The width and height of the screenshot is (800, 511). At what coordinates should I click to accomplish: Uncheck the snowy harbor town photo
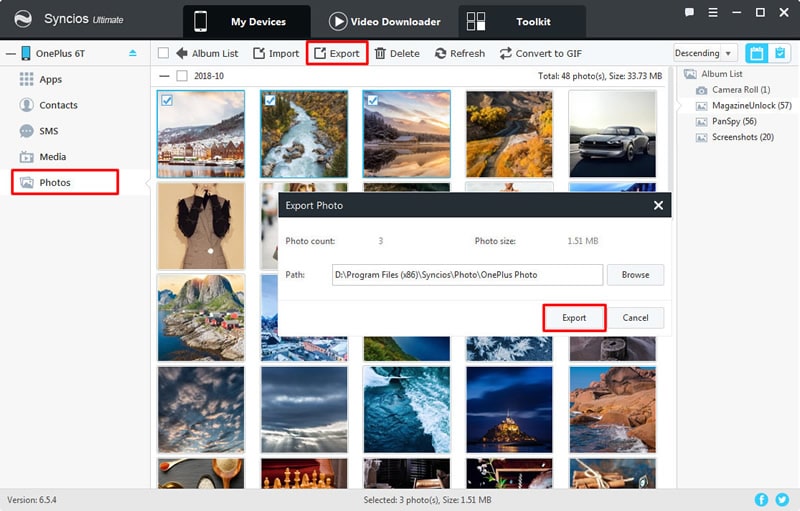167,100
